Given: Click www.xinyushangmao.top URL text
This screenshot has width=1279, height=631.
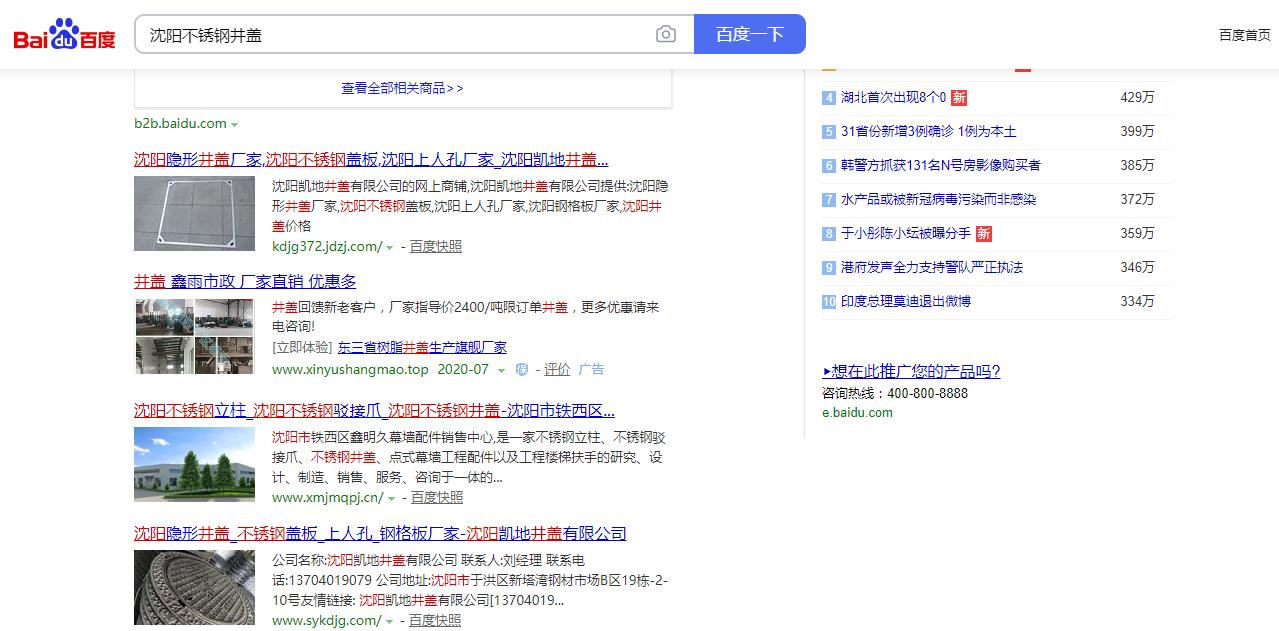Looking at the screenshot, I should point(350,369).
